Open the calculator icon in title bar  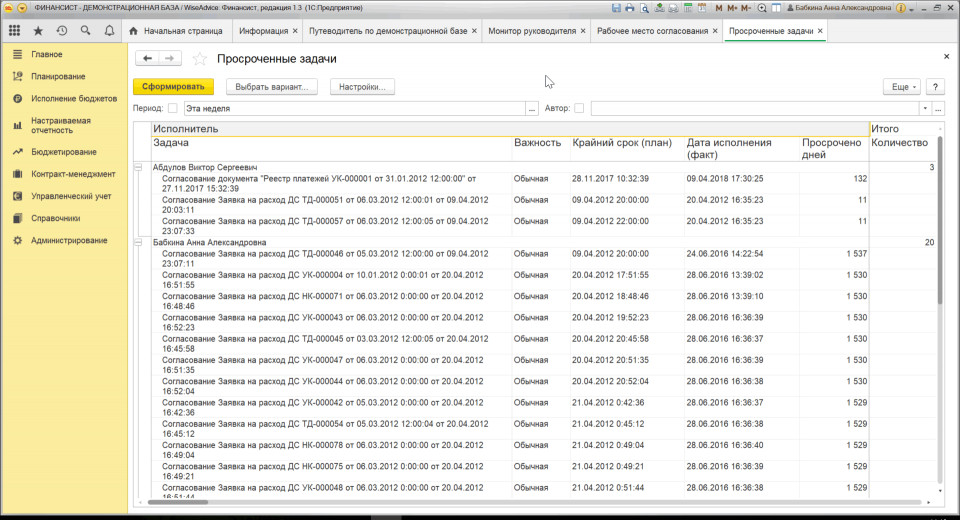(x=688, y=8)
